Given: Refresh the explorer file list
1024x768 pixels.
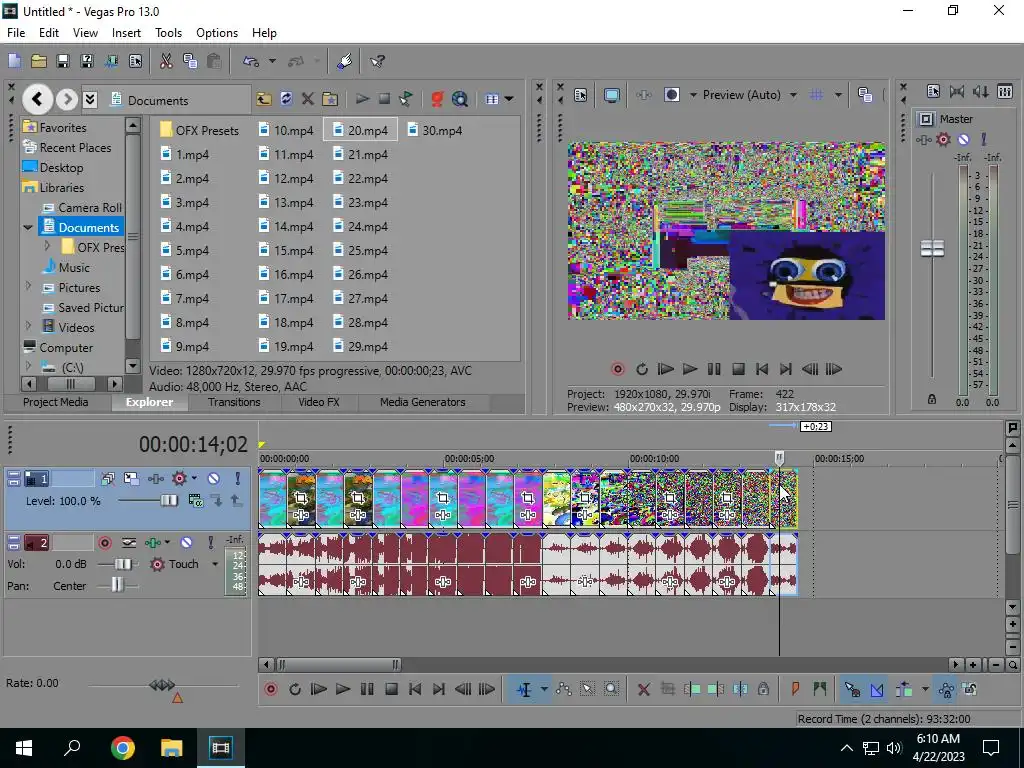Looking at the screenshot, I should (x=286, y=99).
